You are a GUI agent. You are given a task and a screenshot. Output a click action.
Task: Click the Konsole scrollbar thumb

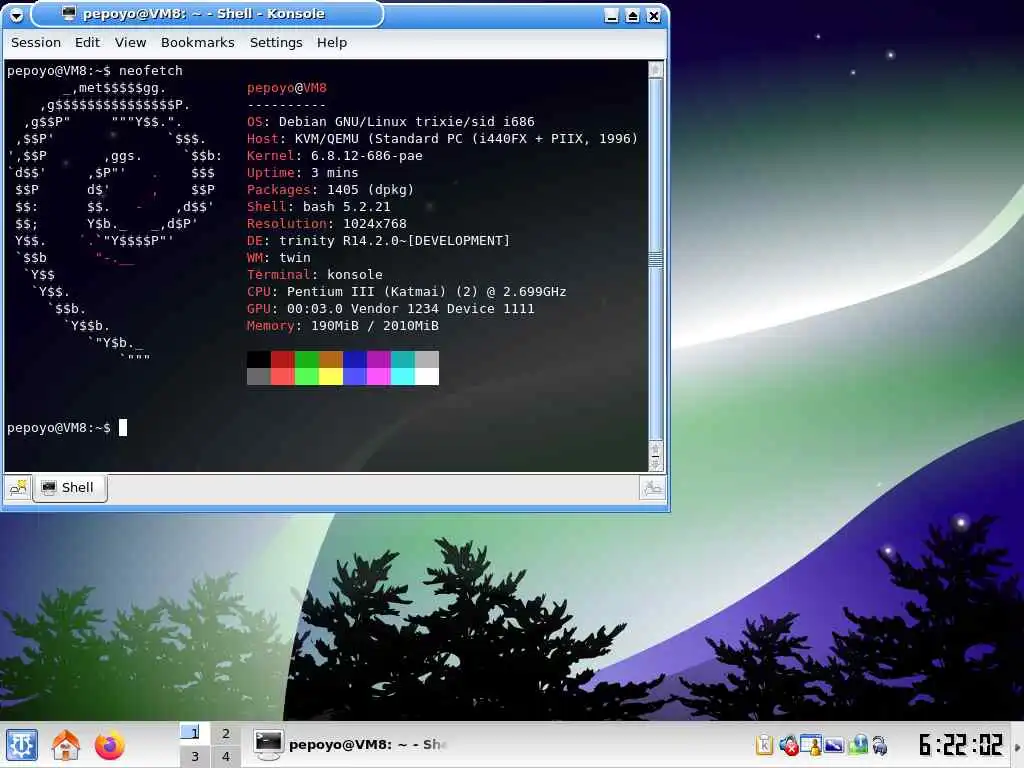pyautogui.click(x=656, y=259)
